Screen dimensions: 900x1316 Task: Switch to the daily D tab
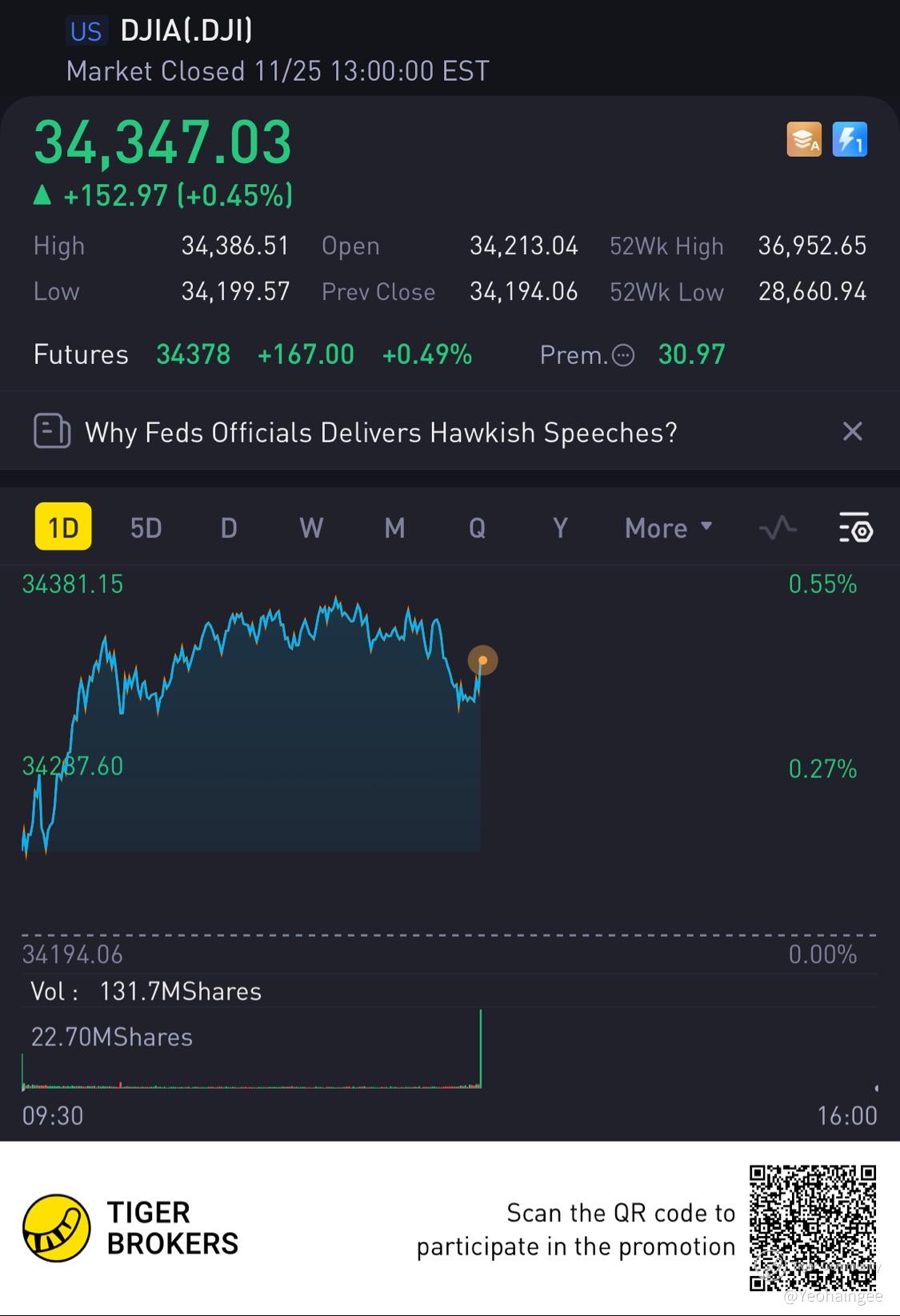229,528
